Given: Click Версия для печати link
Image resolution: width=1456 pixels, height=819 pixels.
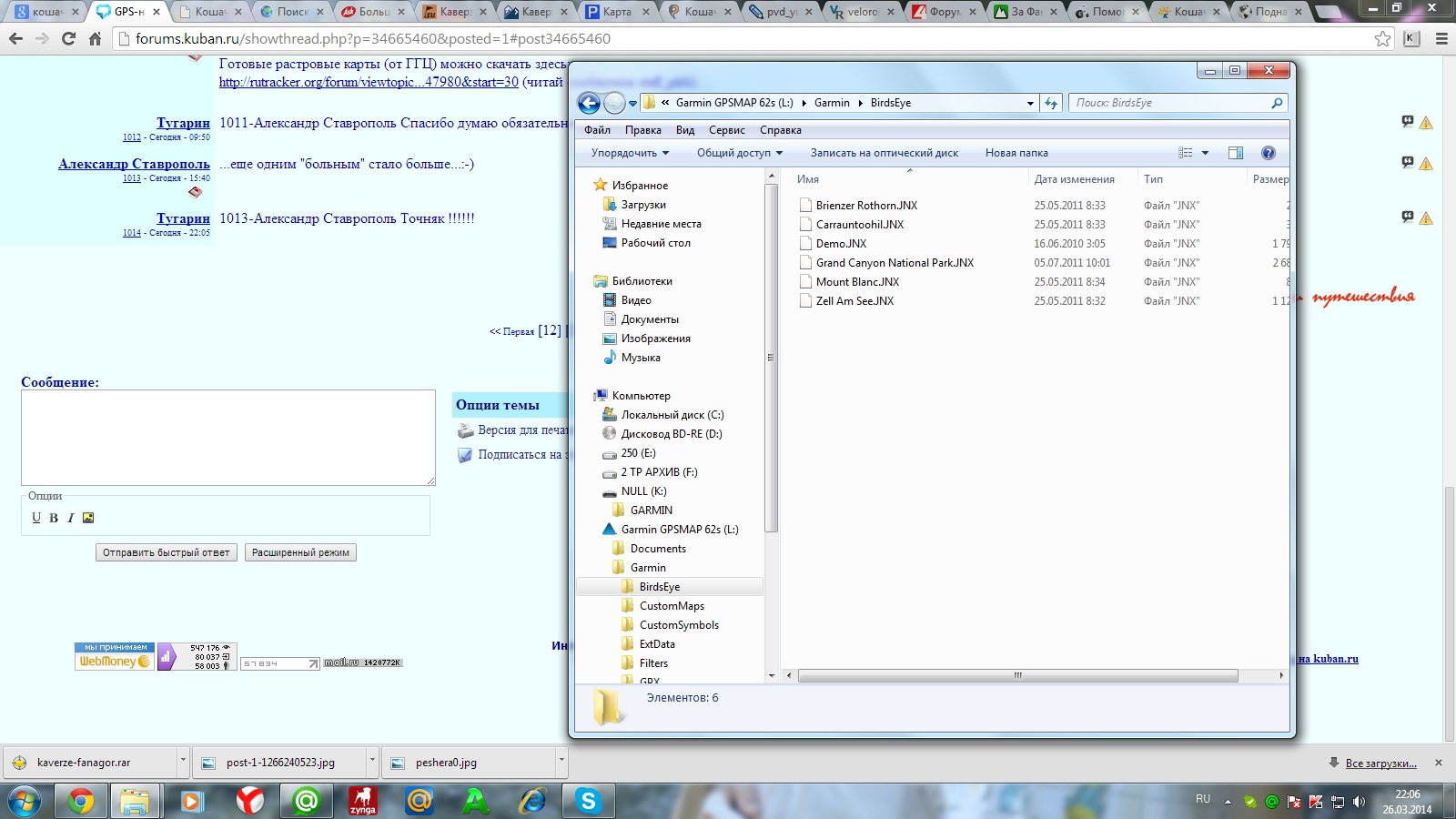Looking at the screenshot, I should pyautogui.click(x=522, y=430).
